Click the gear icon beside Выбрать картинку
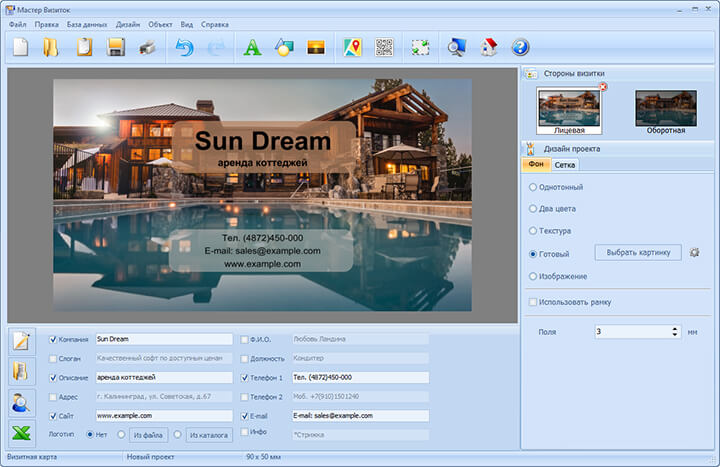This screenshot has height=467, width=720. pos(694,252)
